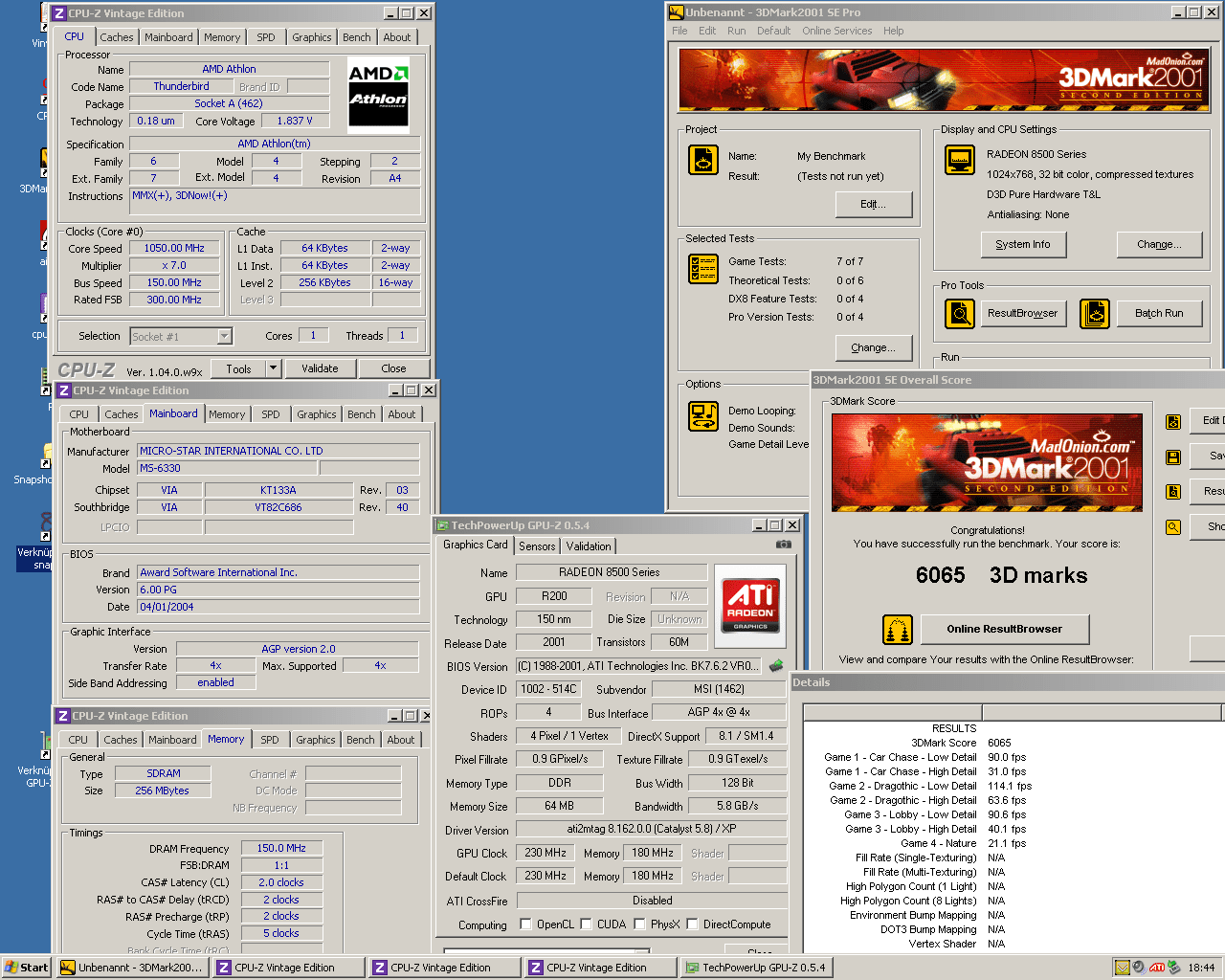Screen dimensions: 1225x980
Task: Click the Options icon in 3DMark2001
Action: click(703, 416)
